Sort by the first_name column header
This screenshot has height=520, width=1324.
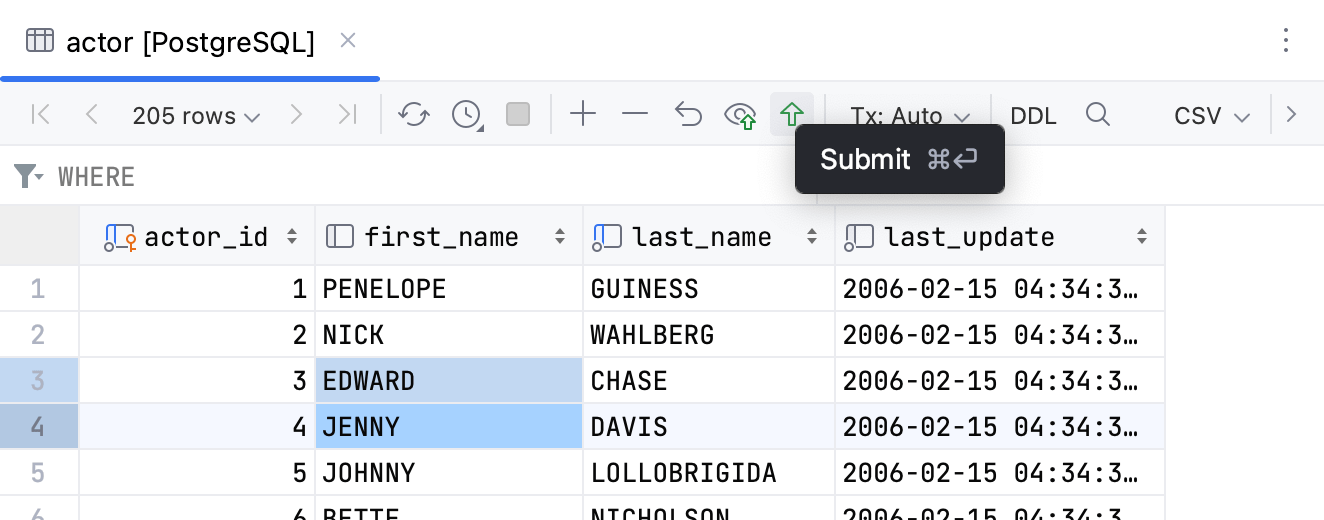click(x=441, y=237)
